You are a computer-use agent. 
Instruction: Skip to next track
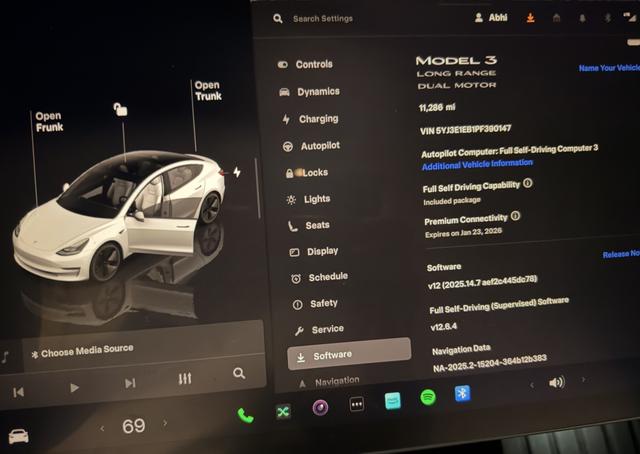(x=130, y=383)
